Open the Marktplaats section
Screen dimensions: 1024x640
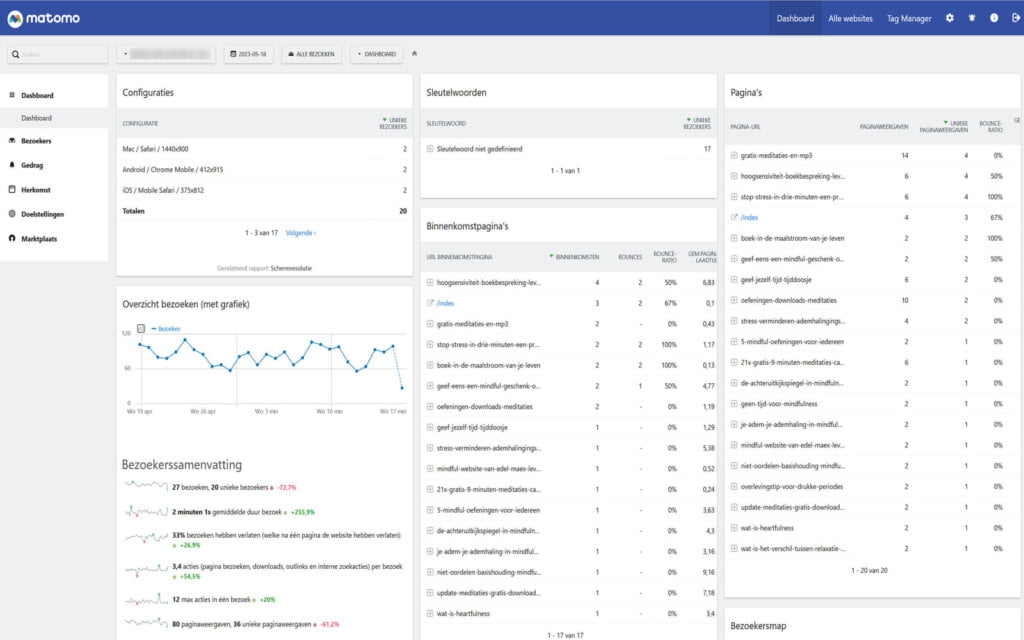(x=14, y=238)
